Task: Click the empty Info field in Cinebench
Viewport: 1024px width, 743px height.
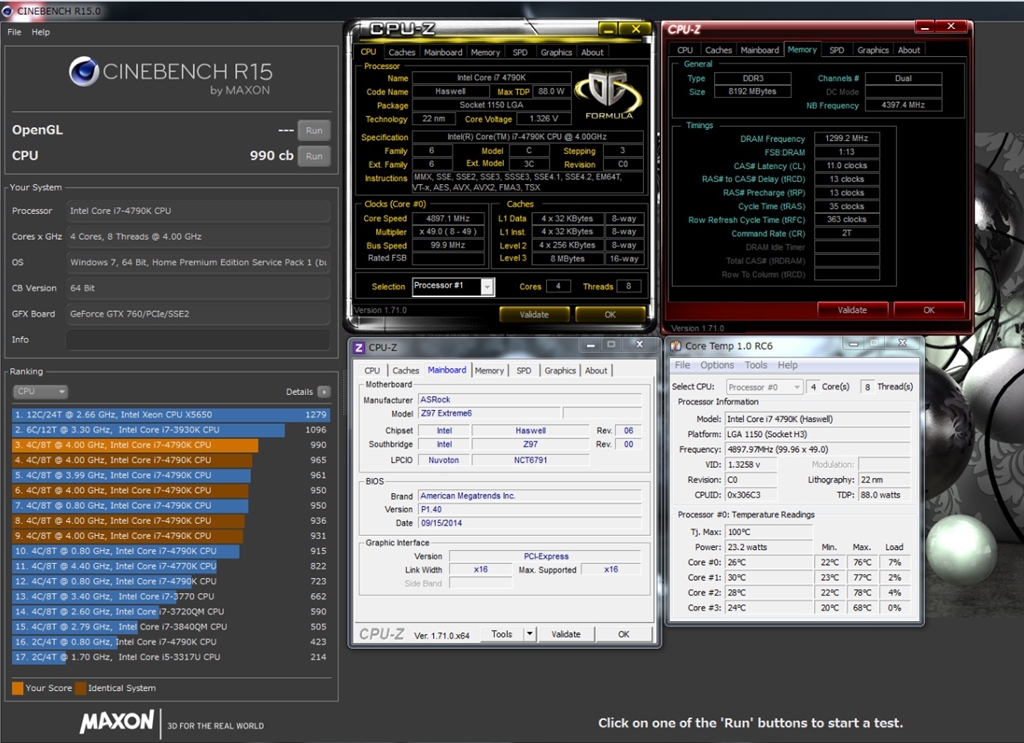Action: (197, 340)
